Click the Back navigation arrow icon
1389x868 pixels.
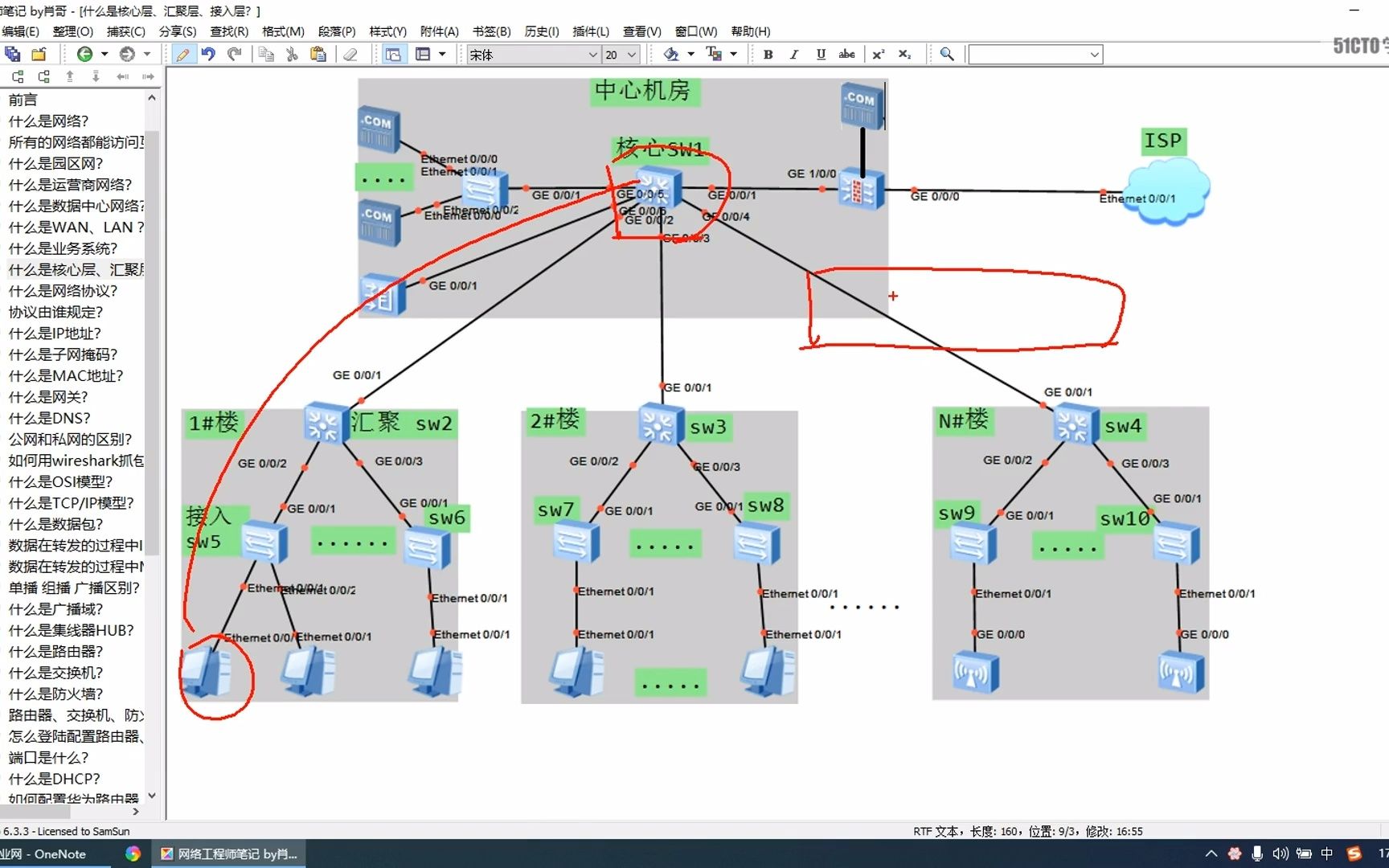84,54
